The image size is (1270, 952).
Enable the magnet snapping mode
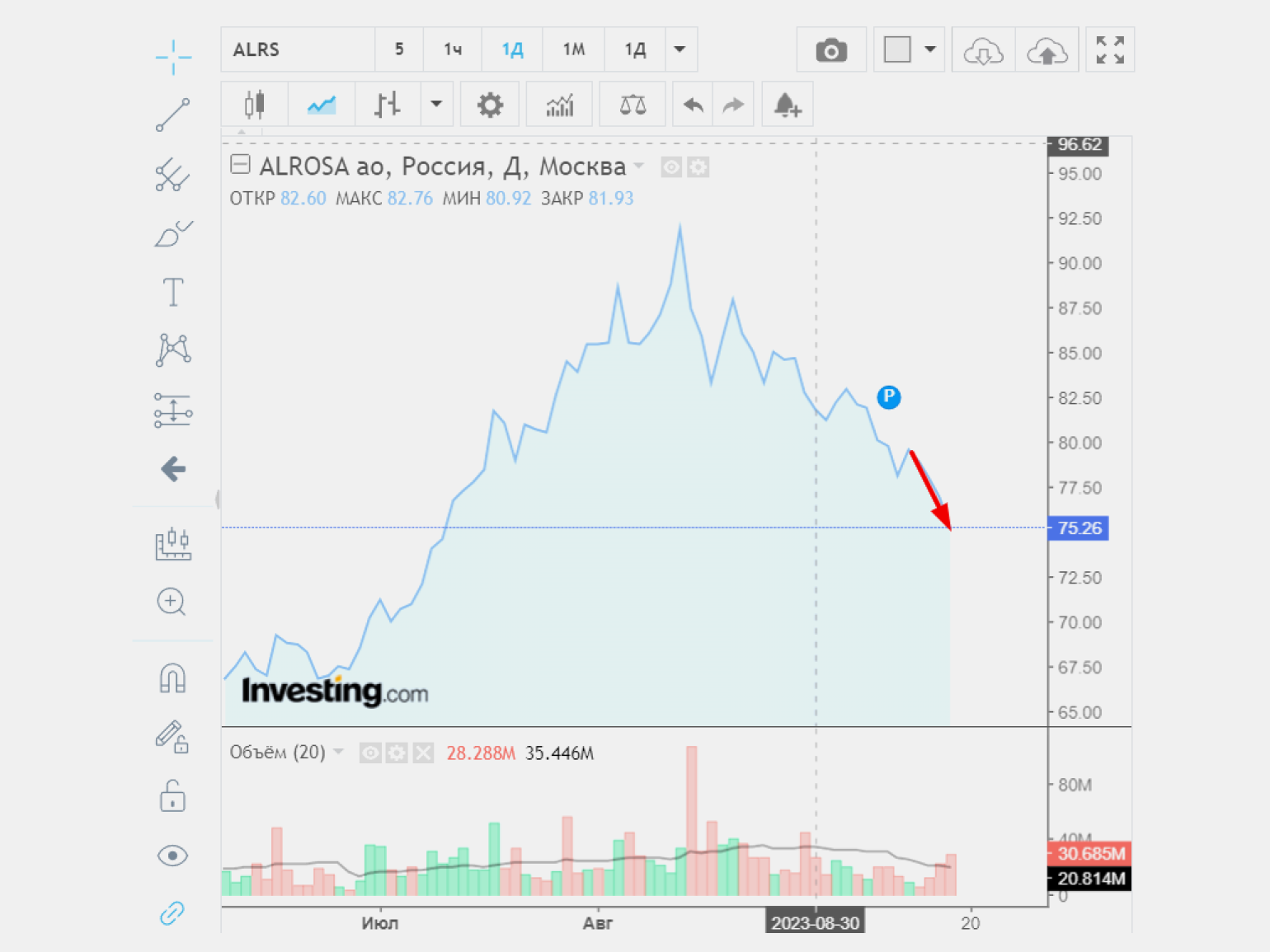coord(172,678)
